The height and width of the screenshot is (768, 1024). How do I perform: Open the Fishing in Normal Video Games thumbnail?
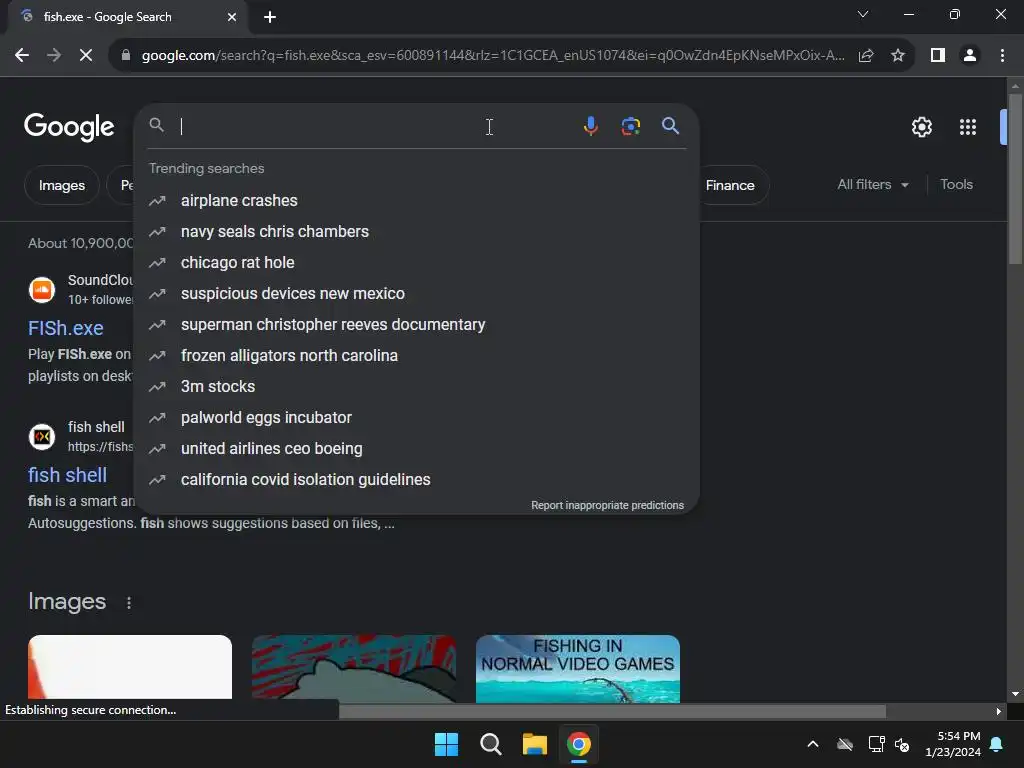tap(578, 669)
